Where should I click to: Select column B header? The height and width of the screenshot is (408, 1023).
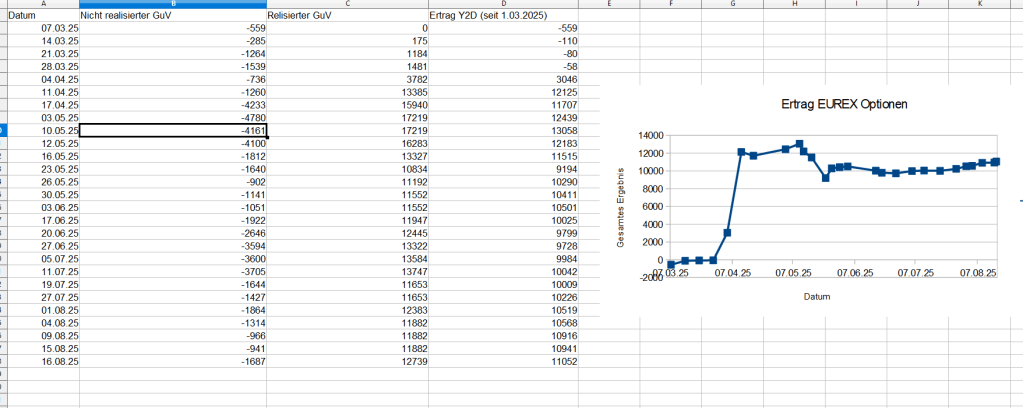[173, 4]
